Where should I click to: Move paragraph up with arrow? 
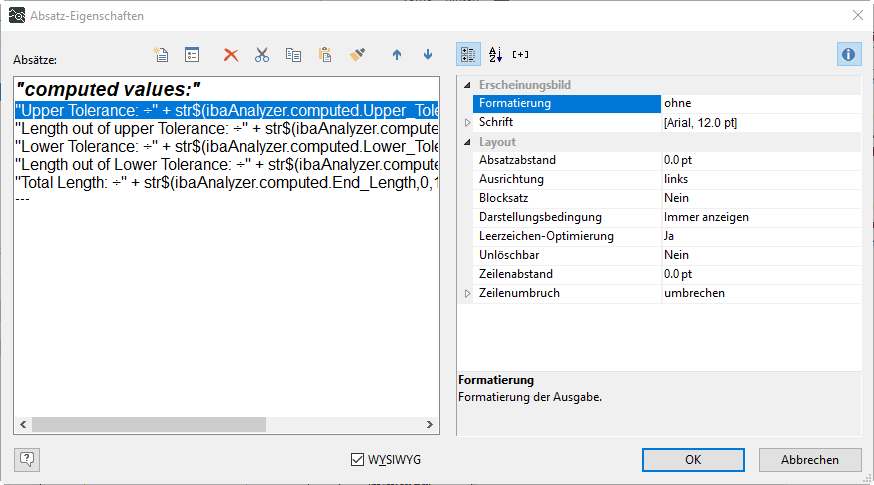pos(397,55)
